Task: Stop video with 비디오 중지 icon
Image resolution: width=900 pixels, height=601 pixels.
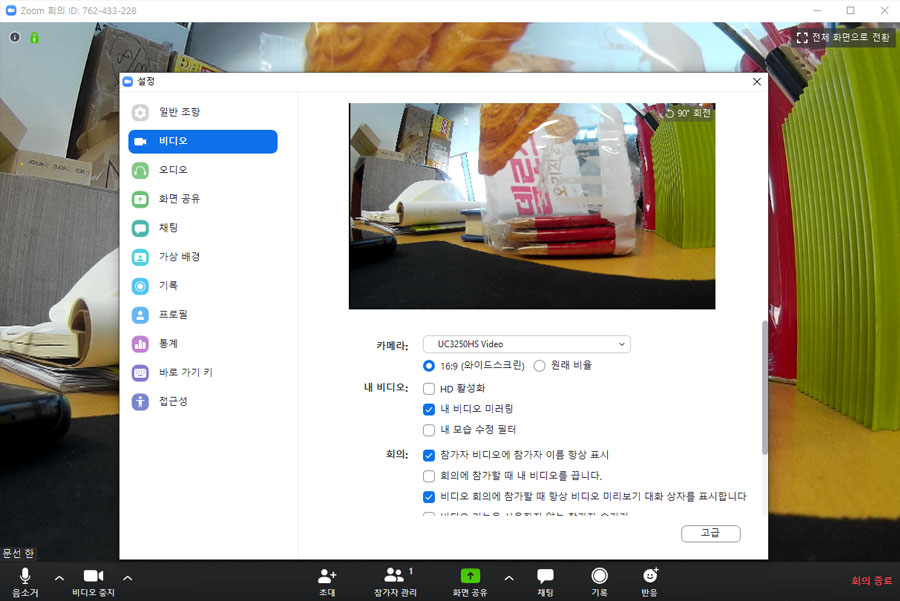Action: point(94,576)
